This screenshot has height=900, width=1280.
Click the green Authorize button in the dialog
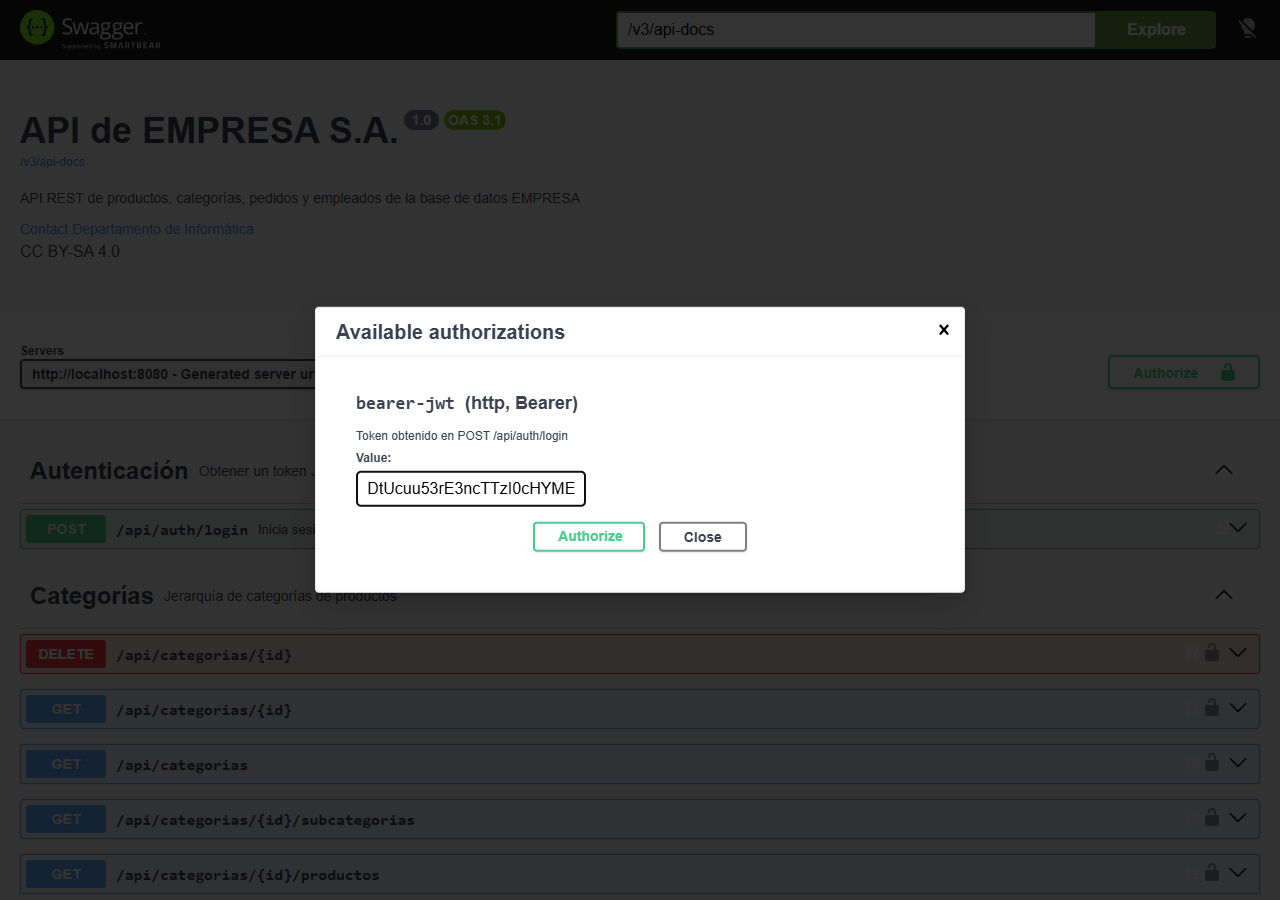click(x=589, y=537)
